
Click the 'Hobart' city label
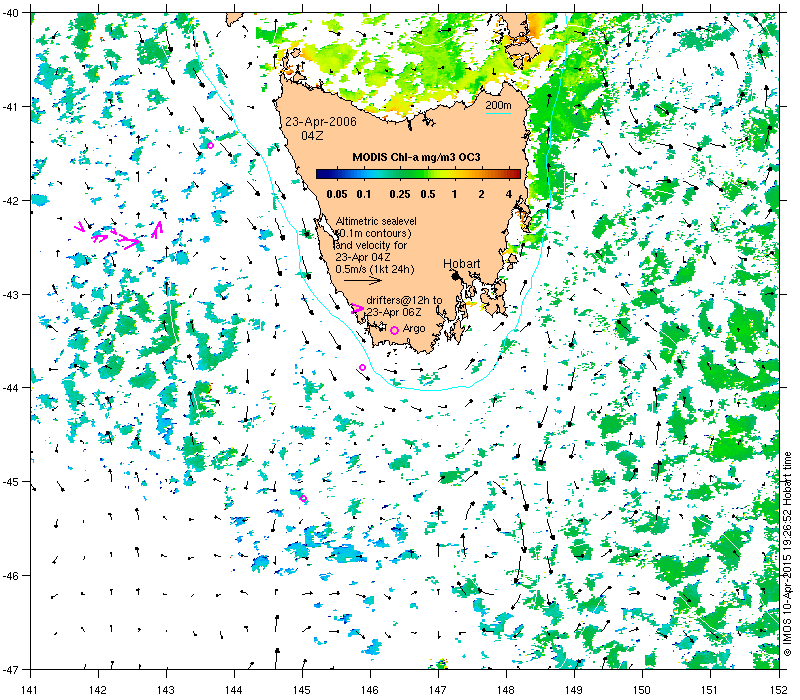pyautogui.click(x=462, y=264)
